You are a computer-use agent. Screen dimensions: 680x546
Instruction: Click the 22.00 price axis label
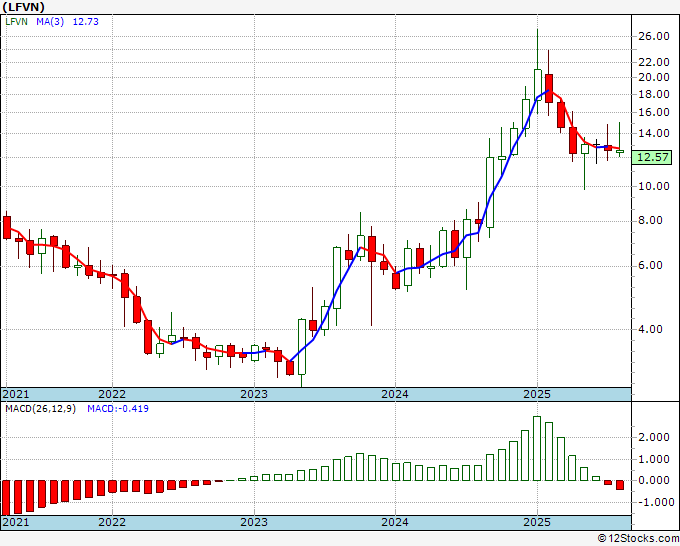coord(654,62)
